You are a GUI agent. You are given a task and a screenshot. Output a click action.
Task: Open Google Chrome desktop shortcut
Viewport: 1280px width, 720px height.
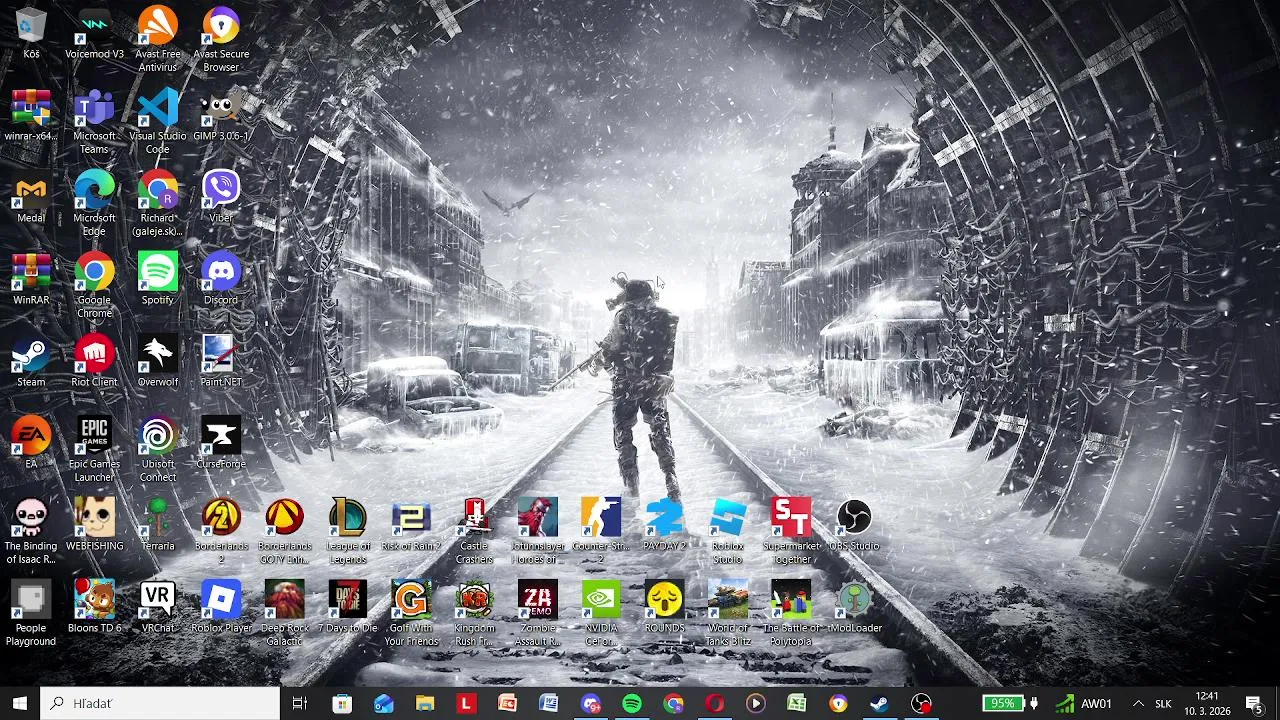[94, 285]
